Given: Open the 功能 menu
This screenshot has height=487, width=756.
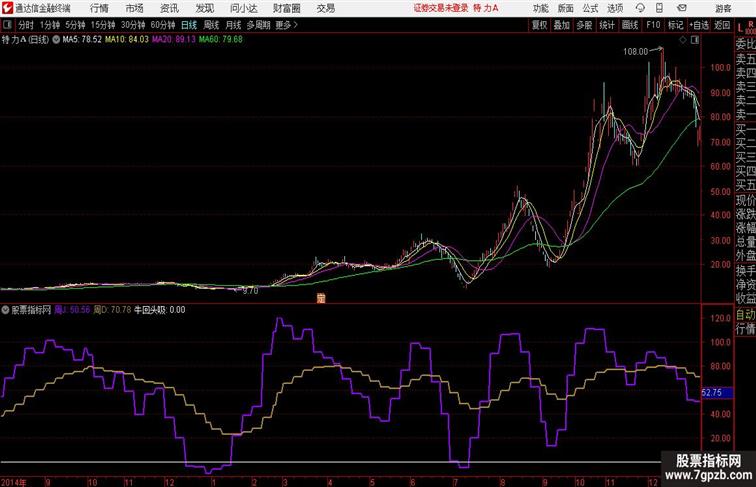Looking at the screenshot, I should point(540,8).
